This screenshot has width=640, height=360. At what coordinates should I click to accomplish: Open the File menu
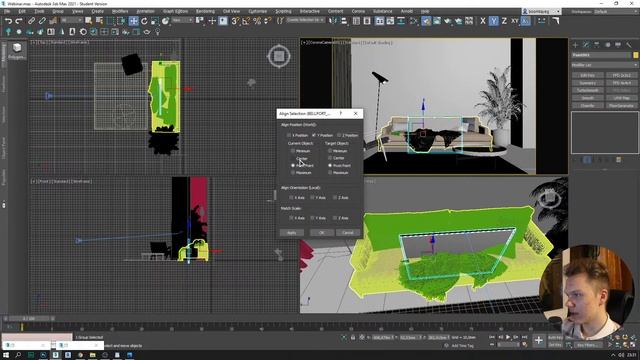coord(7,11)
